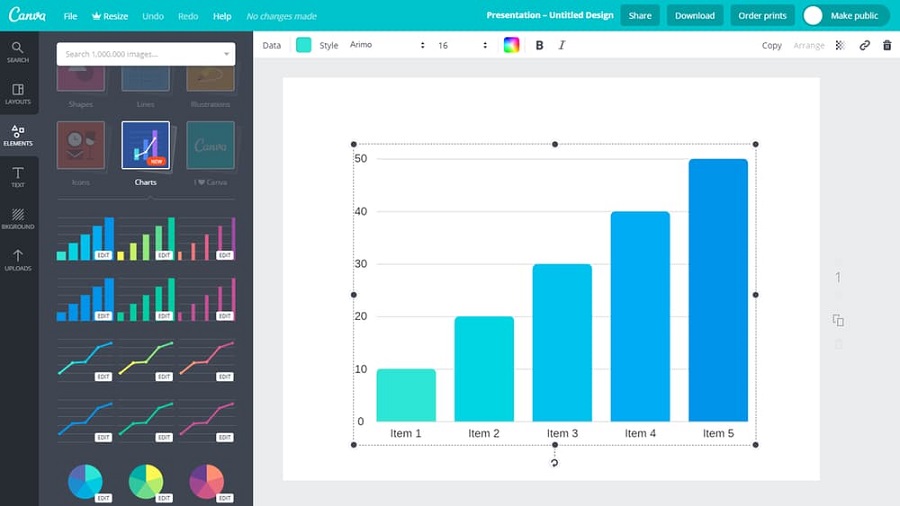900x506 pixels.
Task: Open the rainbow color picker swatch
Action: (x=512, y=45)
